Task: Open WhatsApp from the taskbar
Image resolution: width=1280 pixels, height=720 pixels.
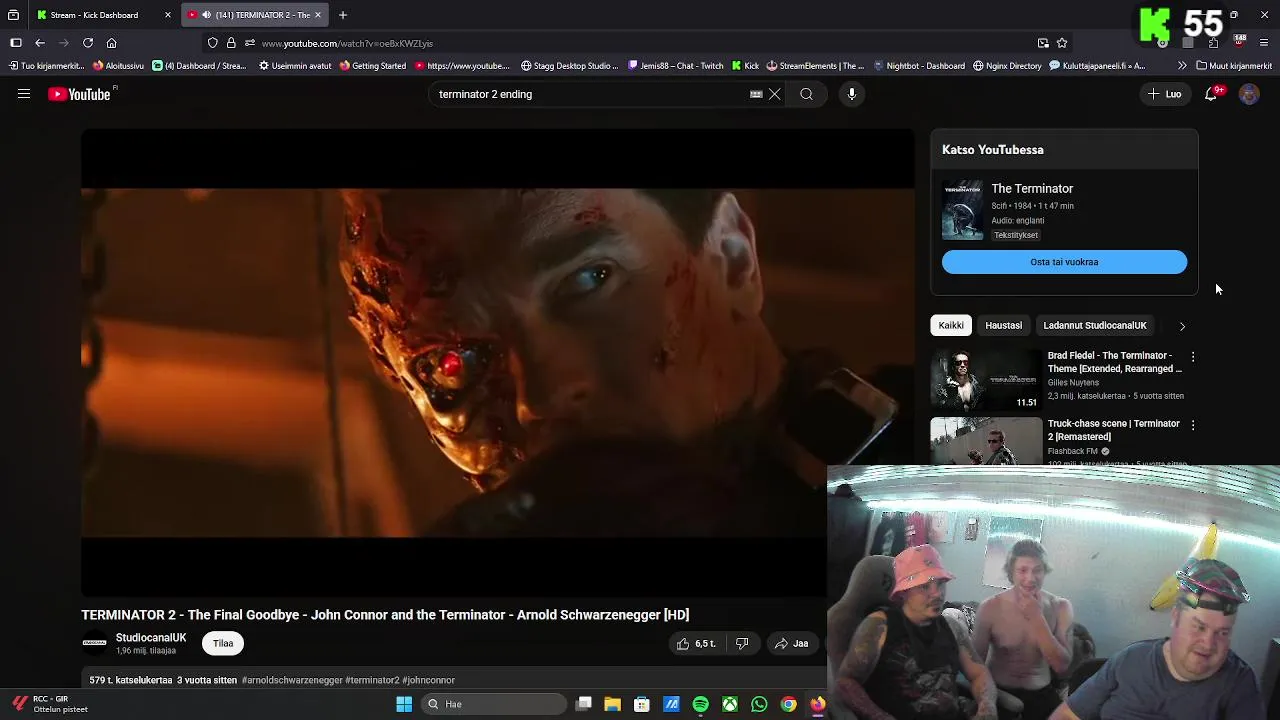Action: click(759, 704)
